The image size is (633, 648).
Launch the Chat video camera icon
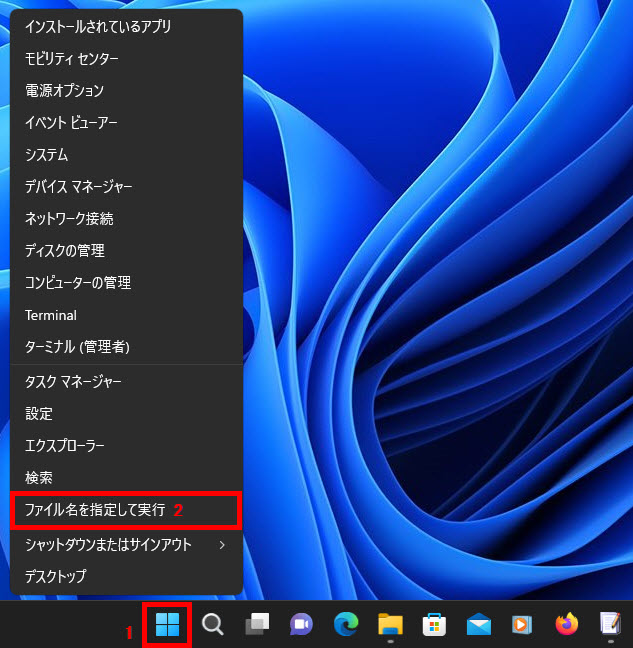pyautogui.click(x=301, y=625)
